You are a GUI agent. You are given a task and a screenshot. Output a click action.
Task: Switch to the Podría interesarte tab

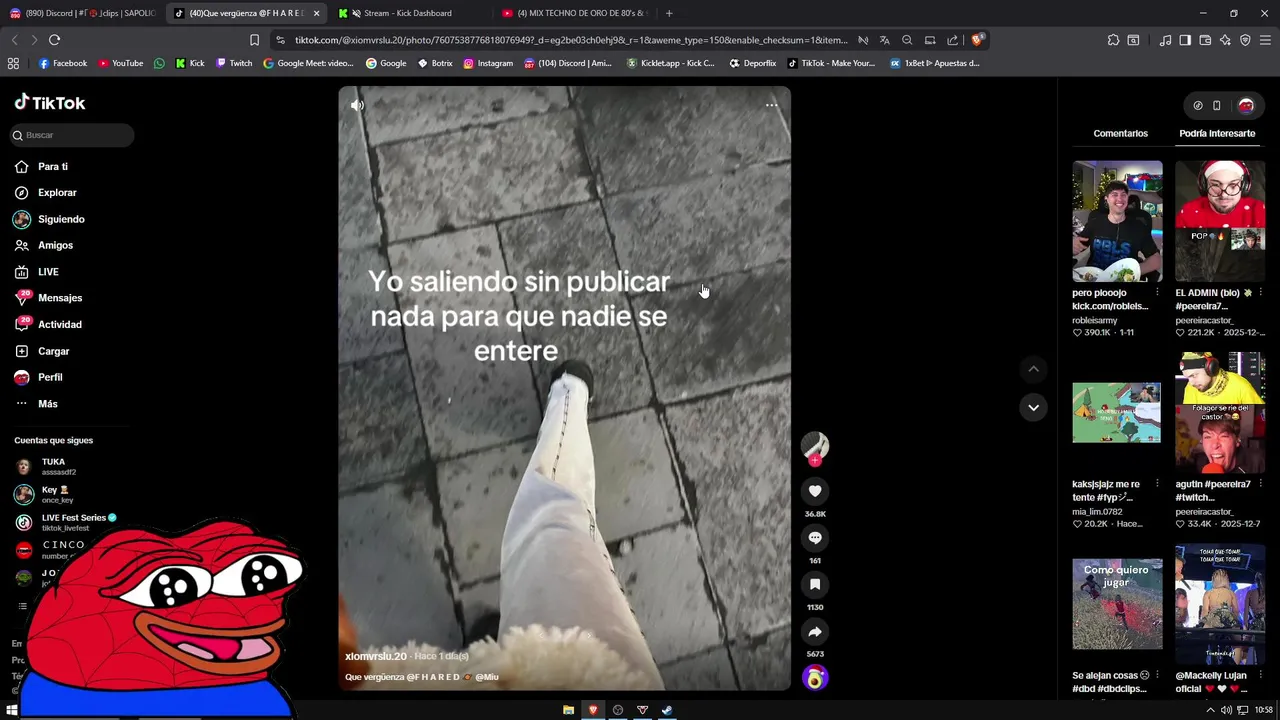(1217, 133)
